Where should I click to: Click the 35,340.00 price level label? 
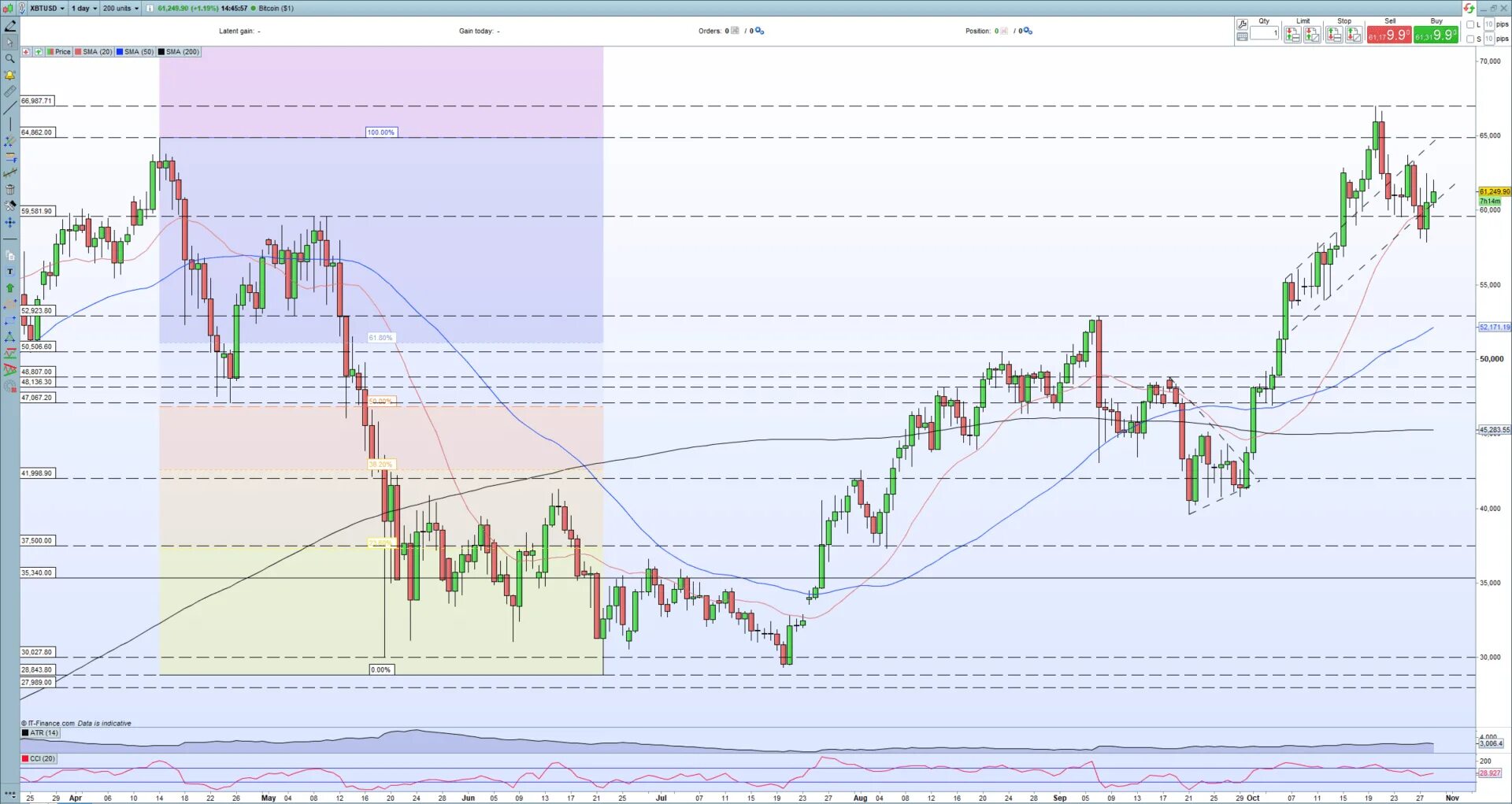click(x=37, y=573)
